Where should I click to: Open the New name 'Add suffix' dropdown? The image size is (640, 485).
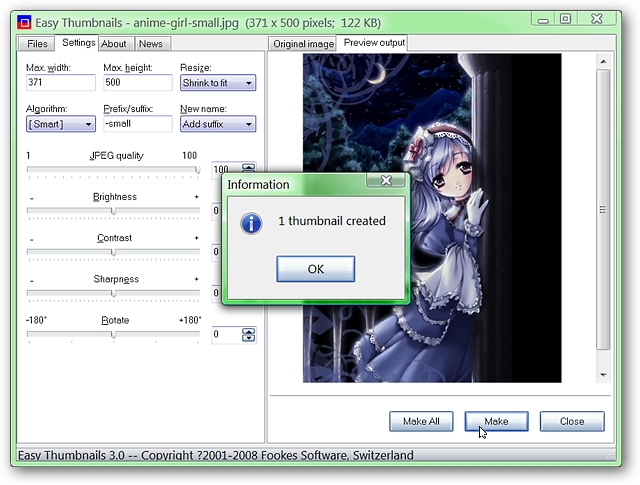(x=218, y=124)
